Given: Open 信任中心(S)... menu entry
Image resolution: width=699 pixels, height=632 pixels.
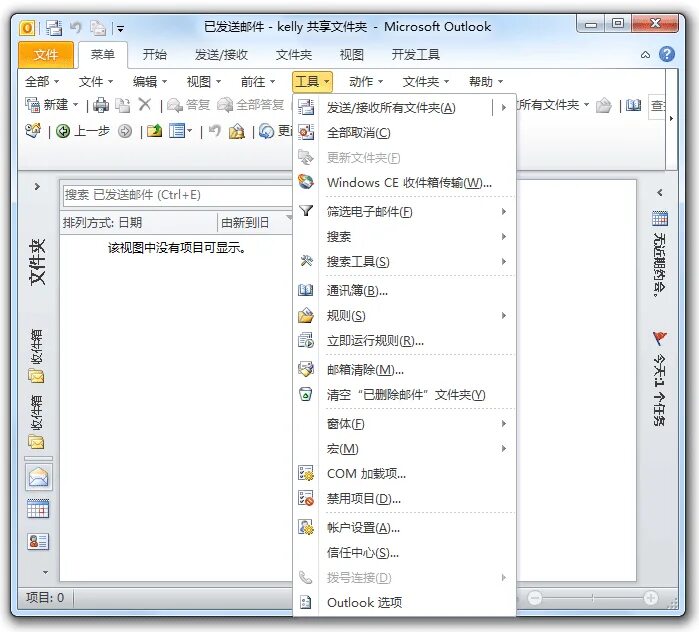Looking at the screenshot, I should coord(404,553).
